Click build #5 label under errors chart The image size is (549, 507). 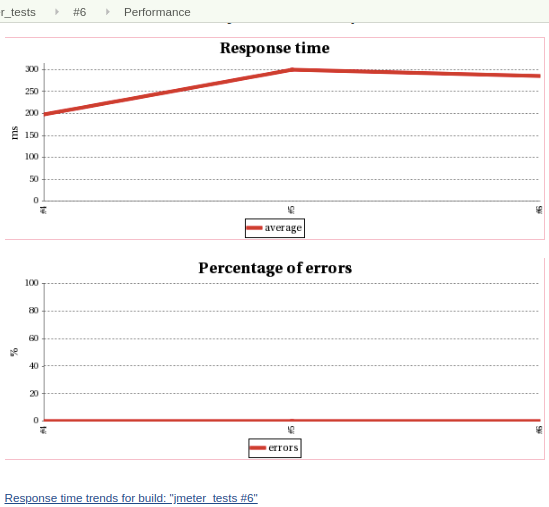(291, 430)
